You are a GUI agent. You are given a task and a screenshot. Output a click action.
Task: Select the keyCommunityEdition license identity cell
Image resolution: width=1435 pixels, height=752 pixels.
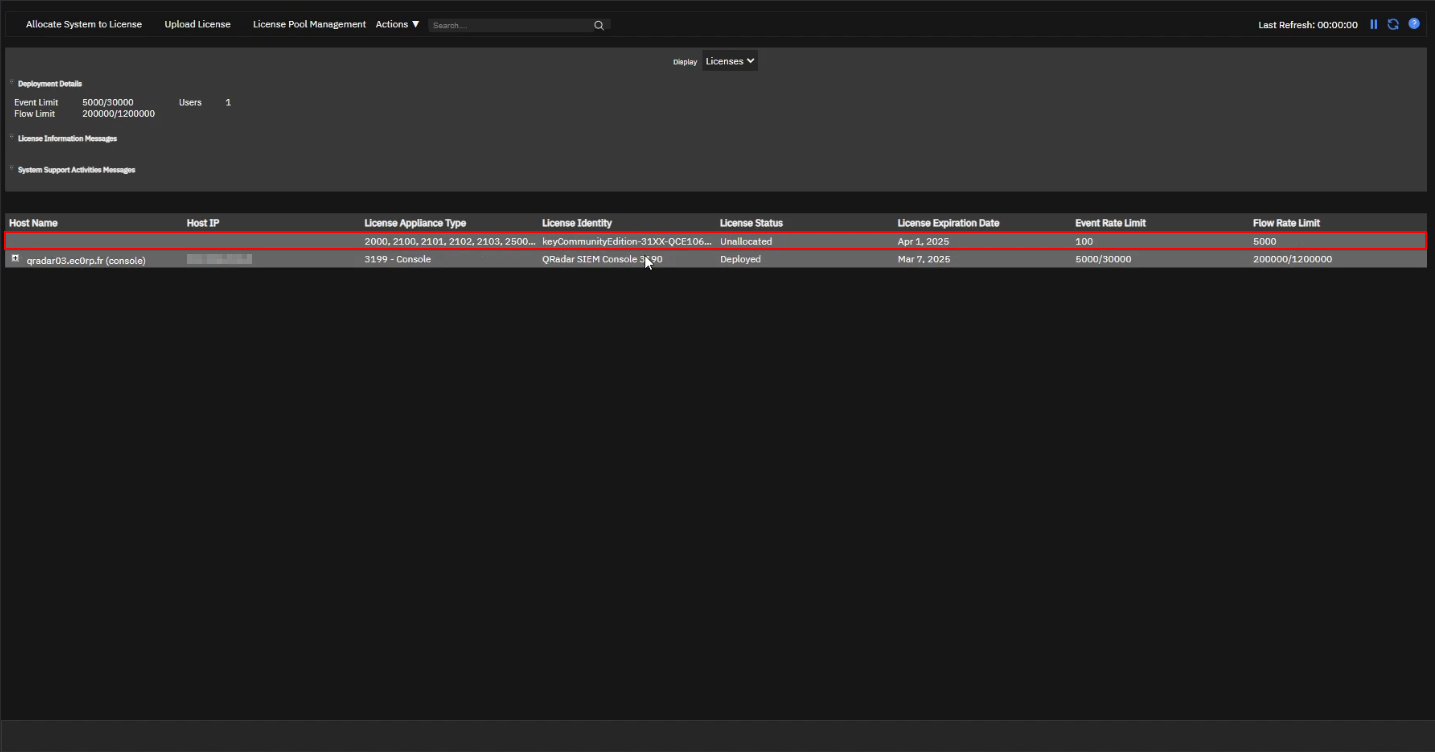627,241
